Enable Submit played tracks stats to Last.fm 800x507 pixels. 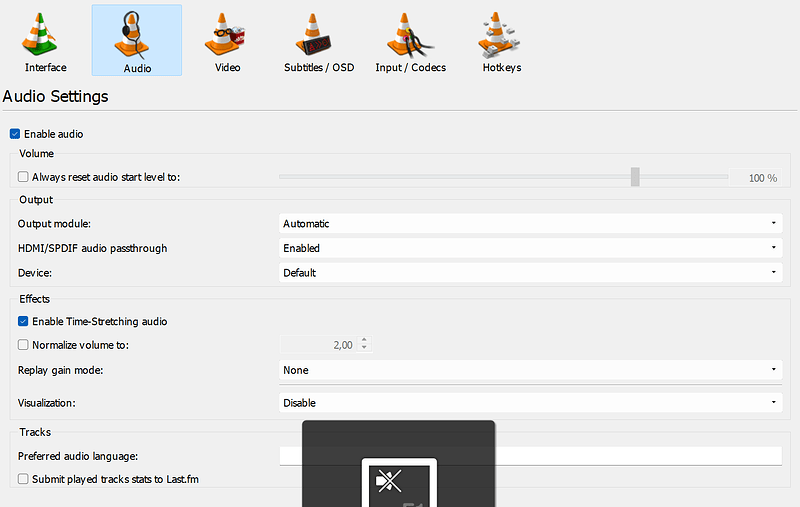23,479
